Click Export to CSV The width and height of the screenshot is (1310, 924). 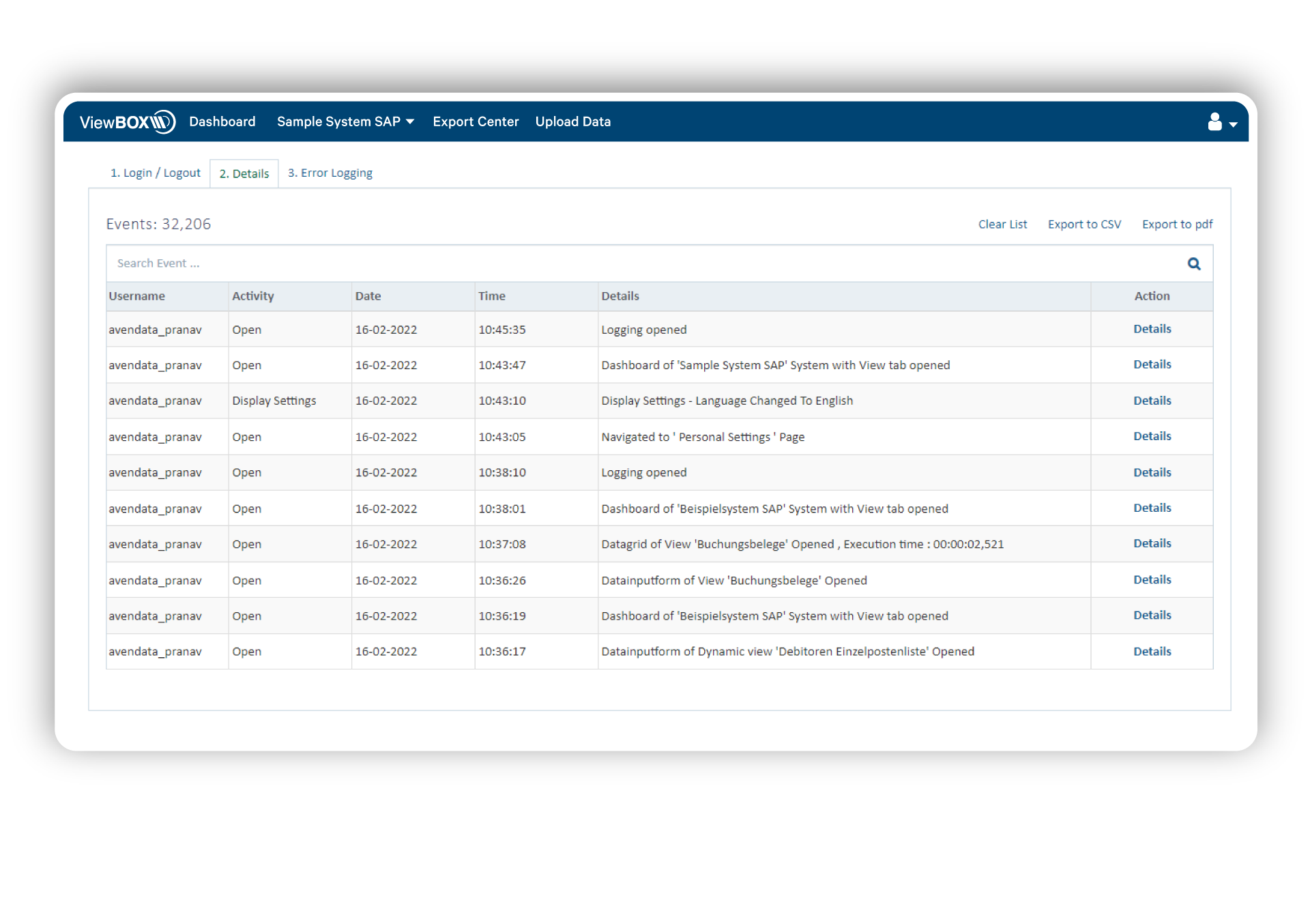(1084, 225)
